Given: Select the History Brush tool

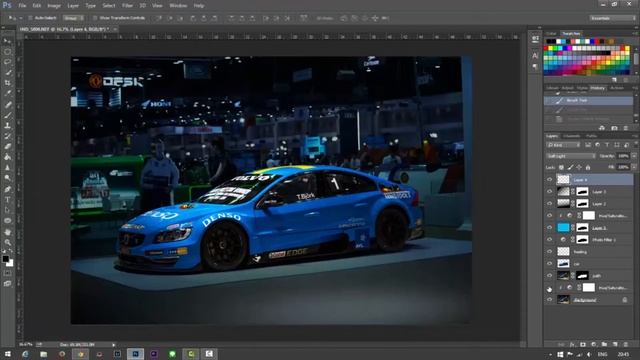Looking at the screenshot, I should 7,136.
